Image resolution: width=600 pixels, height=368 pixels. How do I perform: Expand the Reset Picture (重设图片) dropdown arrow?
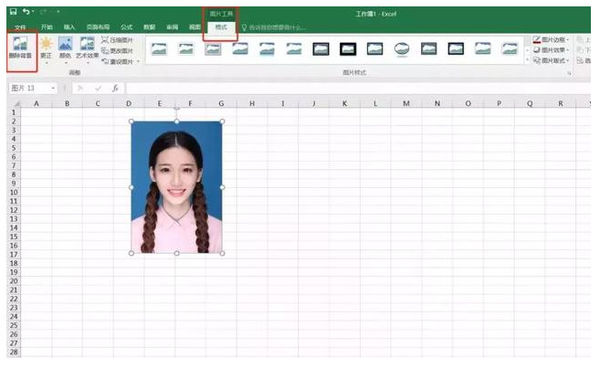click(138, 61)
